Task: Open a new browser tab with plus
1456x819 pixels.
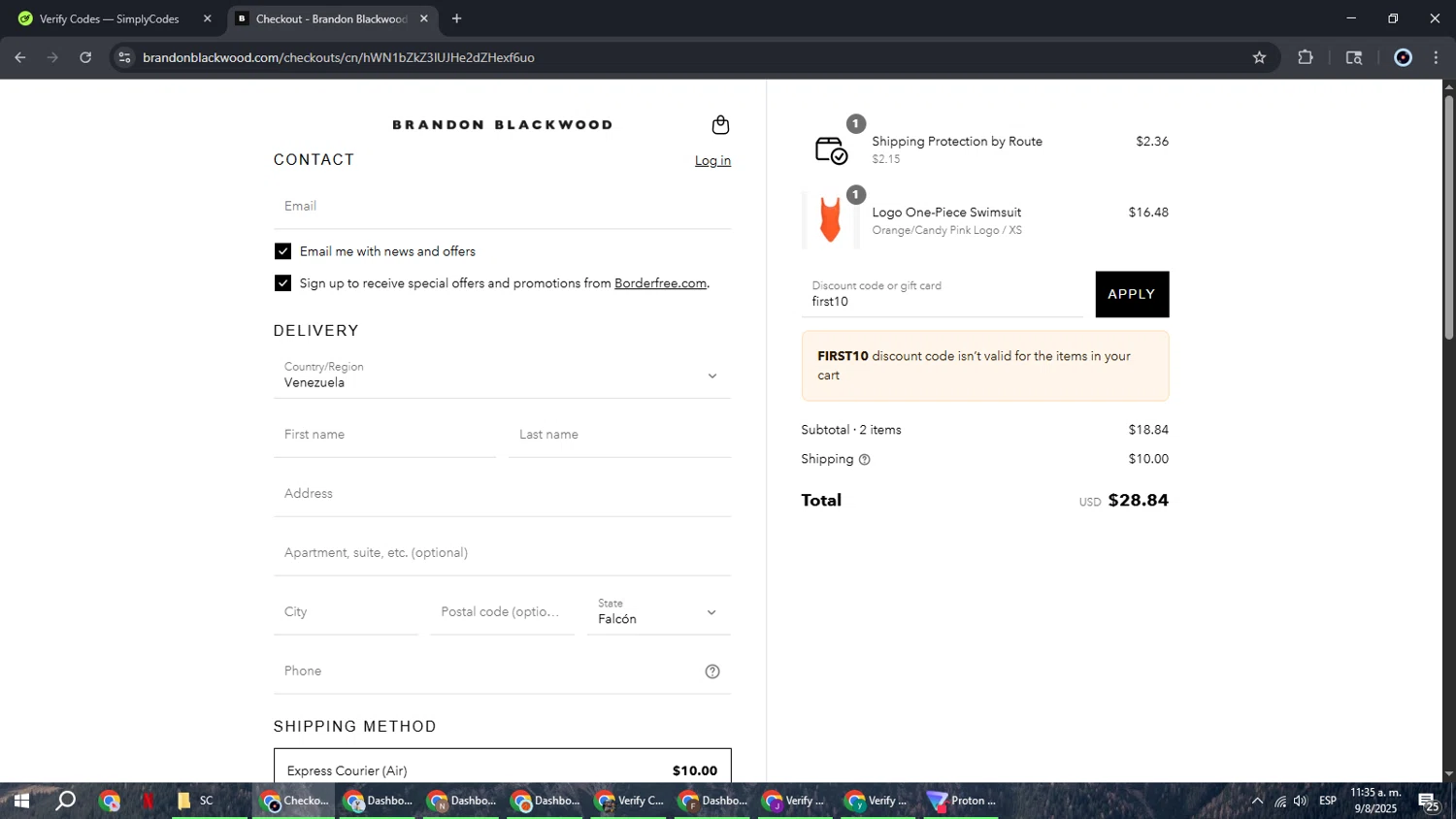Action: pos(456,18)
